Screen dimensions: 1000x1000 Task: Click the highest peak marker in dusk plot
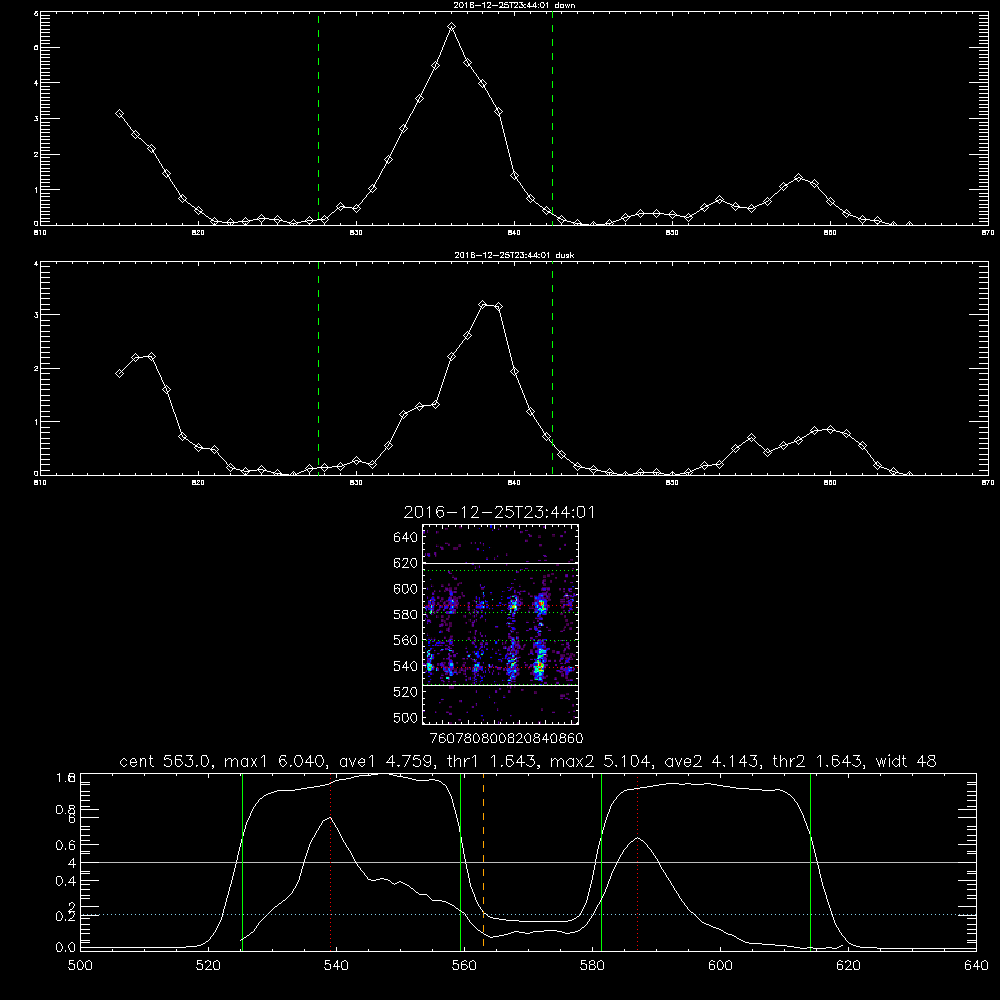[x=483, y=304]
